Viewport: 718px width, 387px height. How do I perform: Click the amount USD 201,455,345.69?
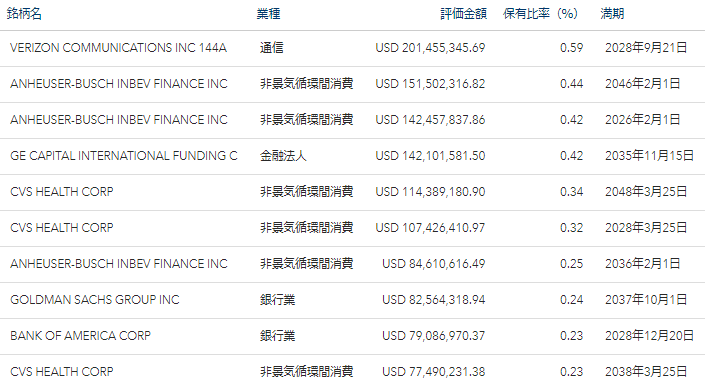click(430, 48)
